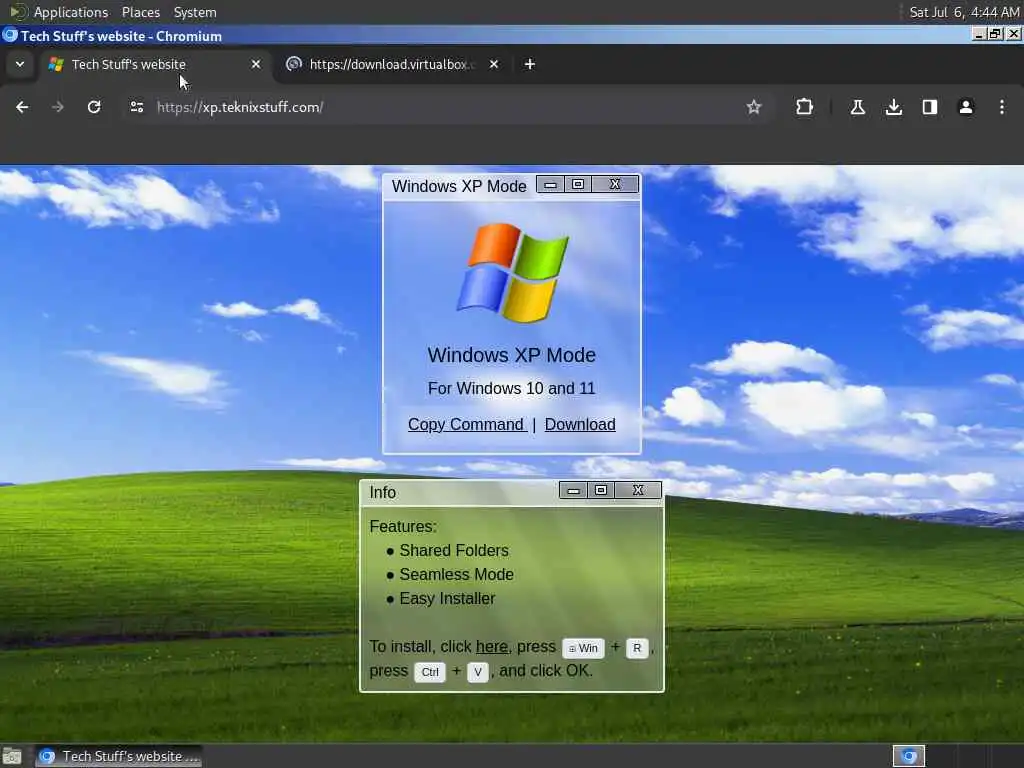The width and height of the screenshot is (1024, 768).
Task: Close the Windows XP Mode panel
Action: tap(615, 185)
